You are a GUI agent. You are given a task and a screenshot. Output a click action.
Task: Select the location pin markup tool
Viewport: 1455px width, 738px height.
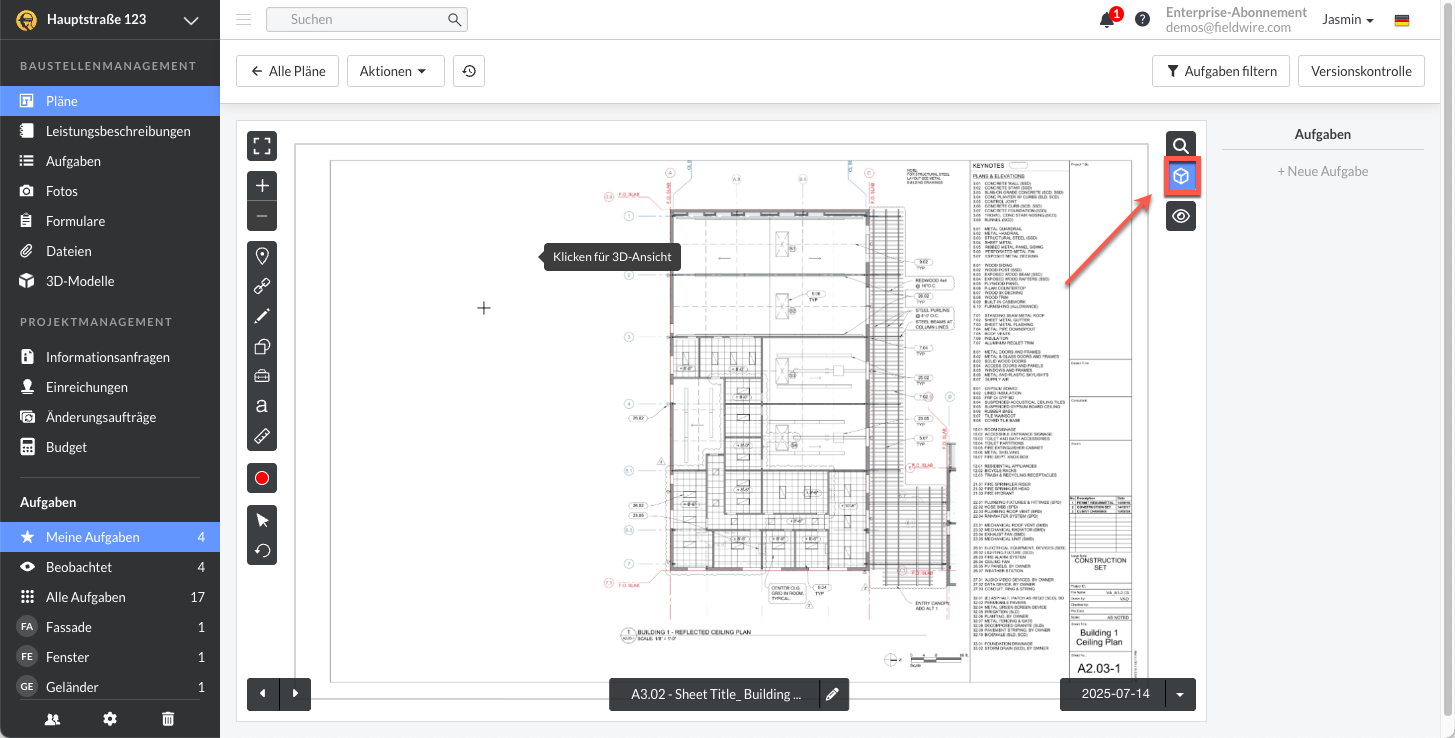pos(262,256)
